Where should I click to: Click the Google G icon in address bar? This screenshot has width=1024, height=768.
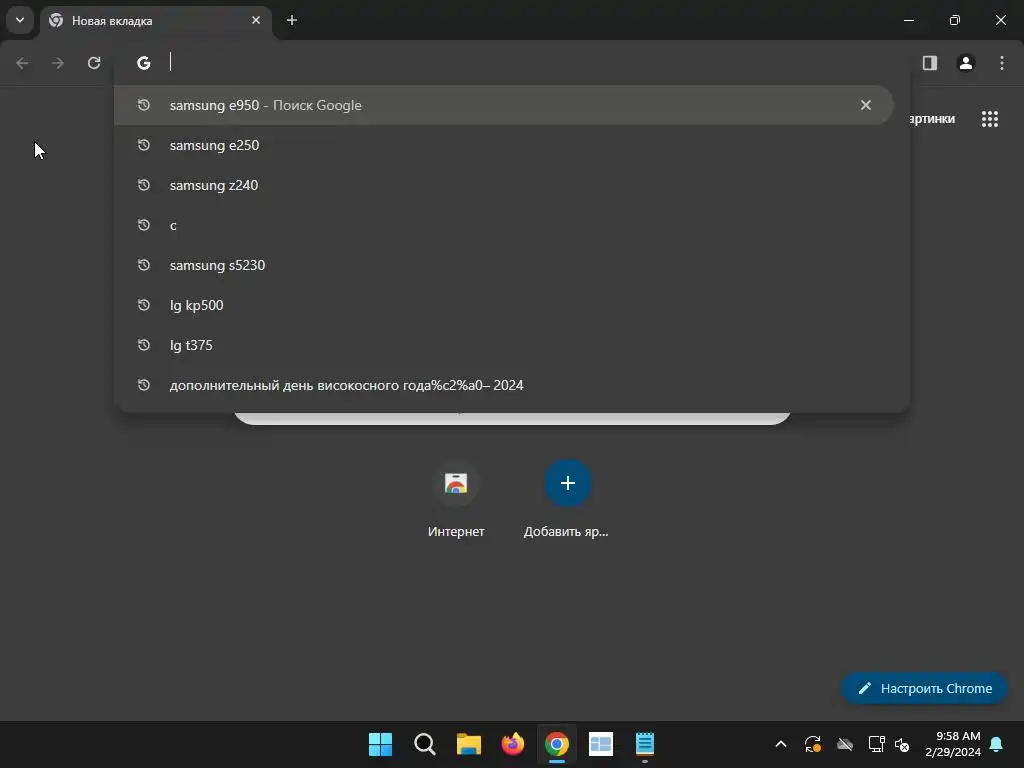click(144, 63)
